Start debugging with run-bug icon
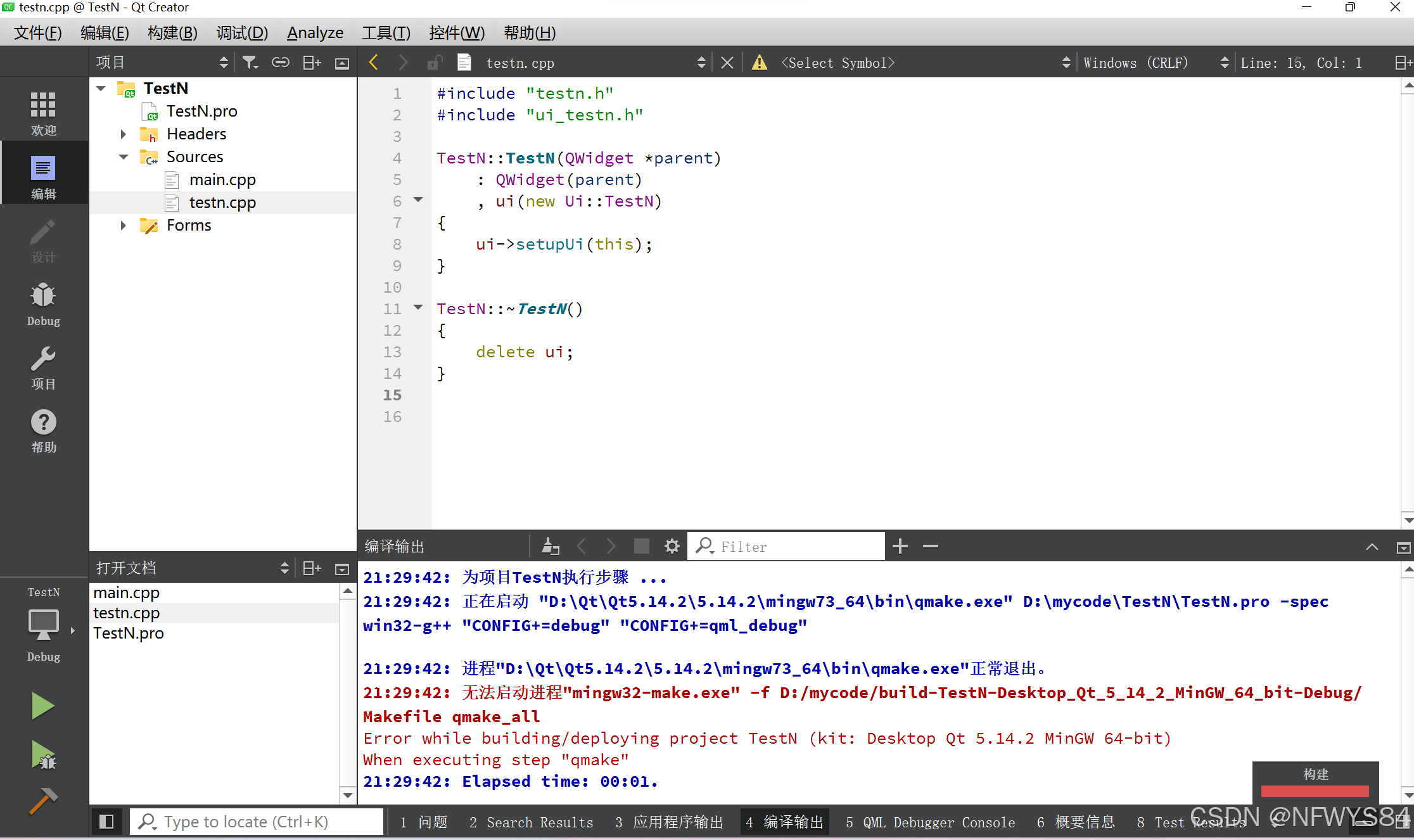The height and width of the screenshot is (840, 1414). click(x=42, y=754)
